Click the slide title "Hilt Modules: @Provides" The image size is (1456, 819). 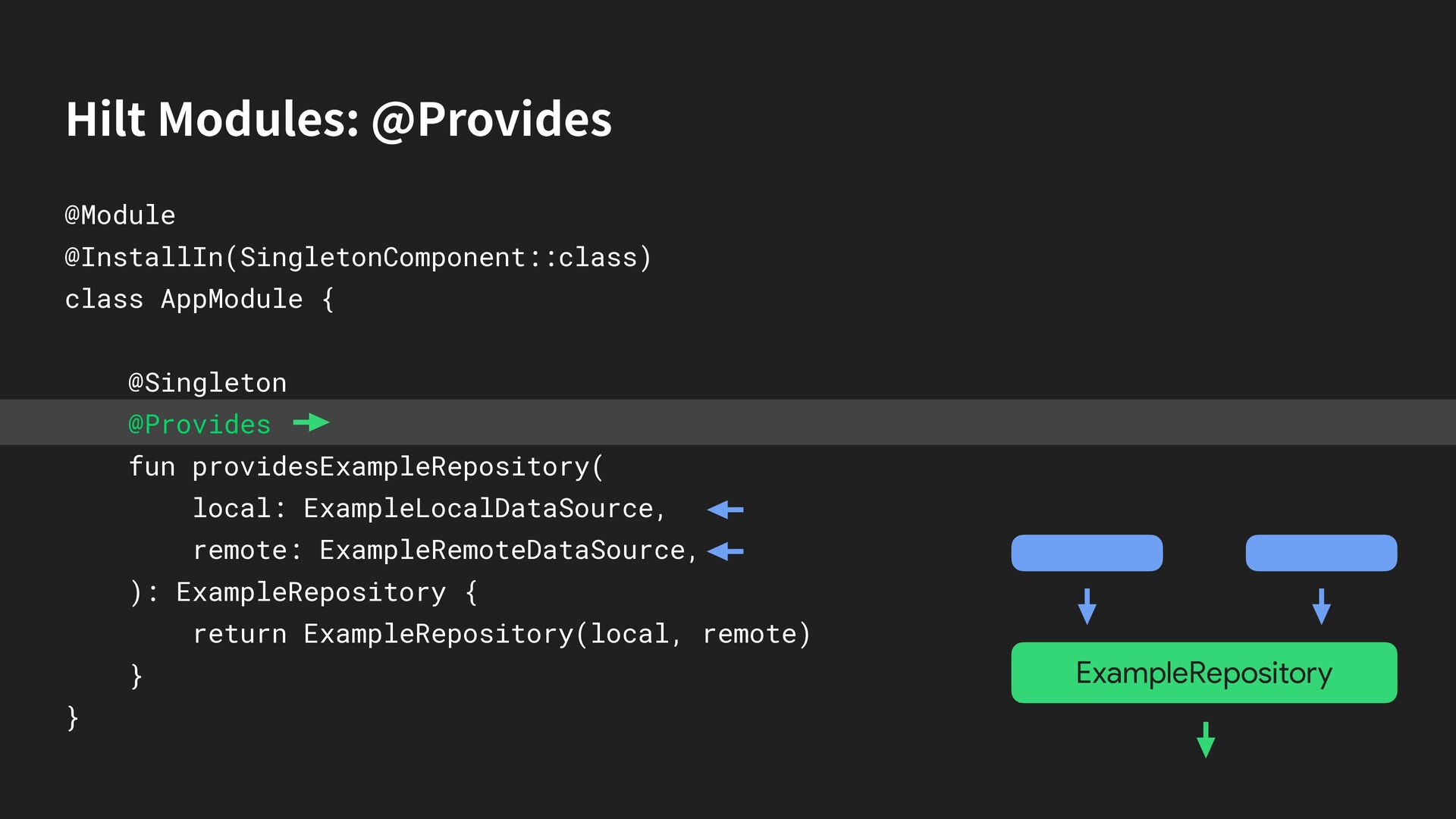click(339, 119)
